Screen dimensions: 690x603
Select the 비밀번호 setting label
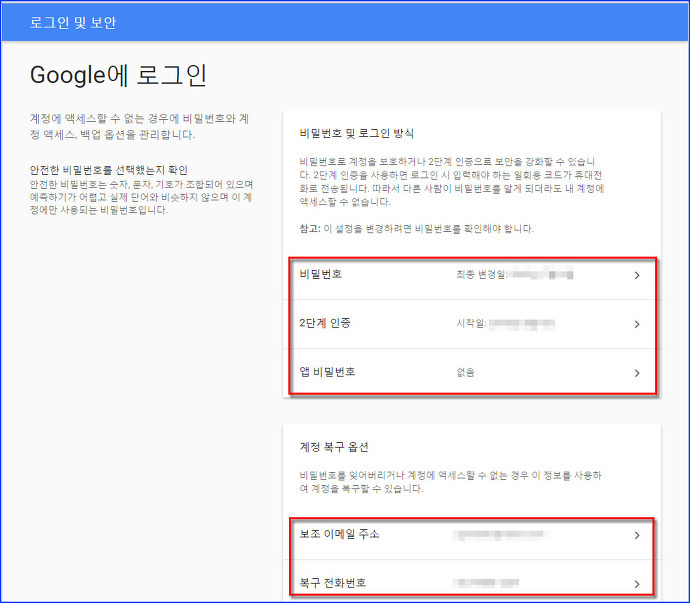[320, 274]
